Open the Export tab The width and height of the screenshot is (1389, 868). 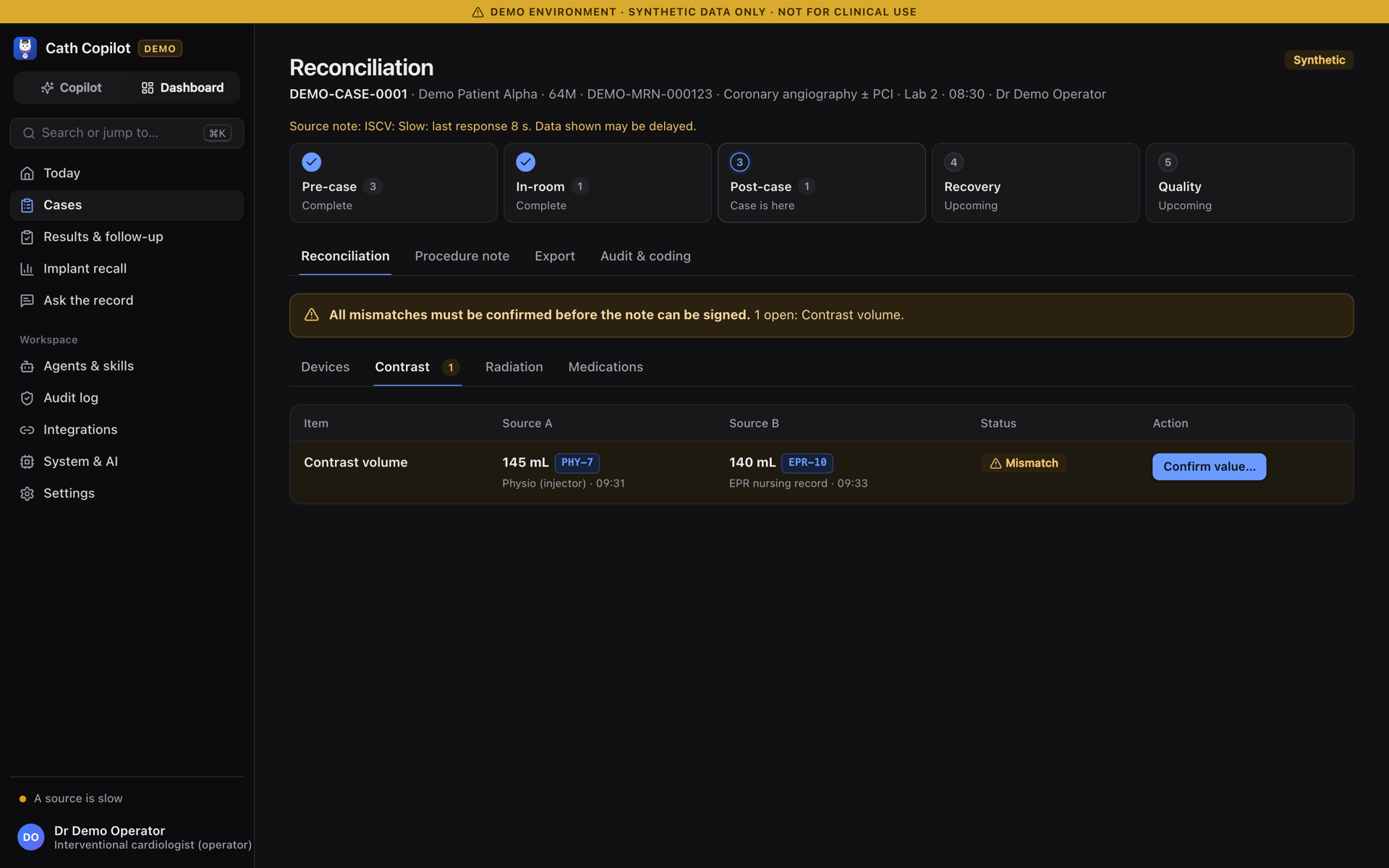pos(555,256)
